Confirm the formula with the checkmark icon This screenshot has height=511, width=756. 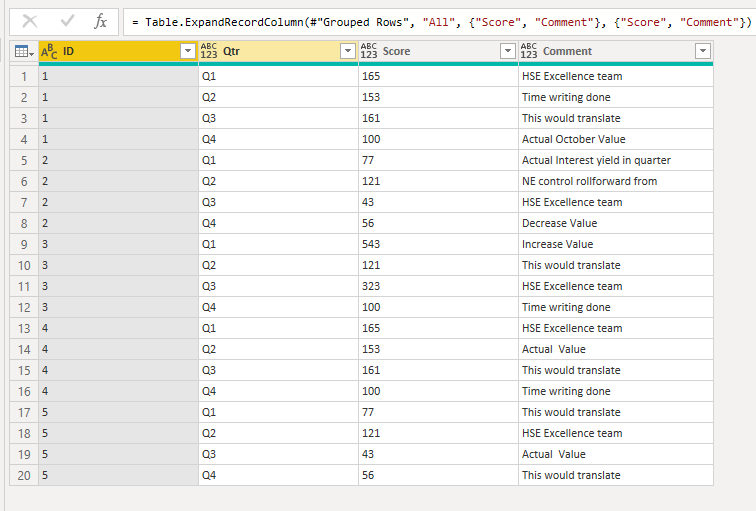[x=68, y=21]
